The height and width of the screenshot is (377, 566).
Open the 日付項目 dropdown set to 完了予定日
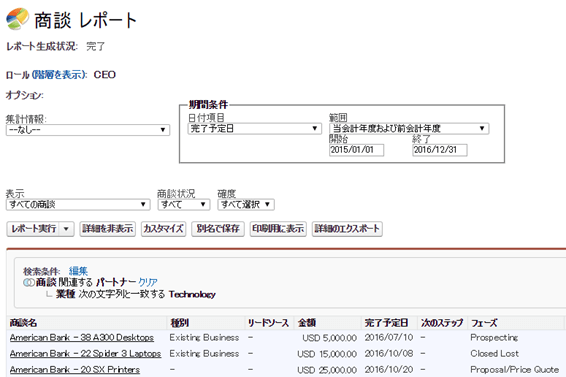click(254, 129)
